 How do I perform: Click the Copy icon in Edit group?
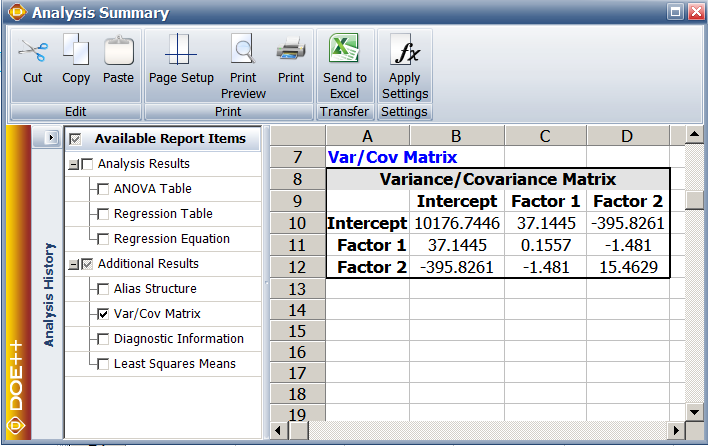[x=76, y=49]
